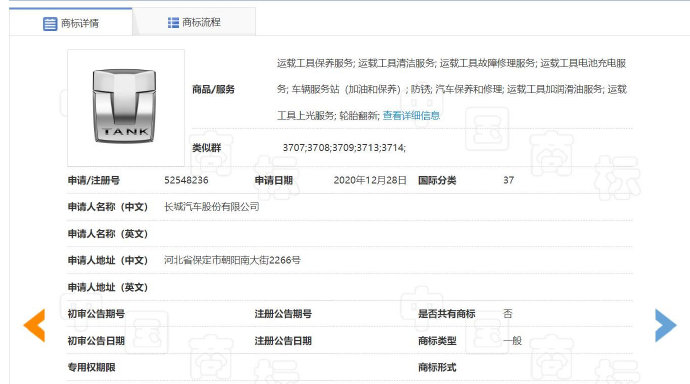Go to previous trademark with orange arrow
The width and height of the screenshot is (690, 384).
(34, 325)
